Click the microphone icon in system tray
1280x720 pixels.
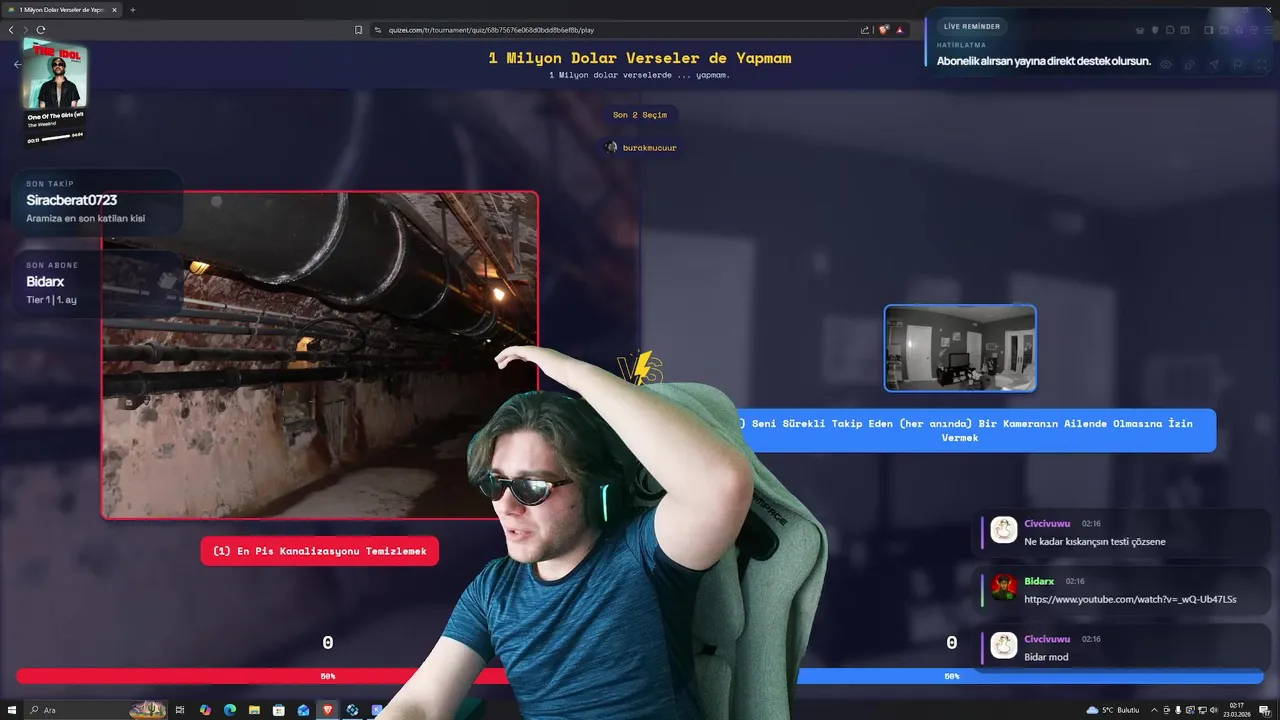tap(1178, 710)
